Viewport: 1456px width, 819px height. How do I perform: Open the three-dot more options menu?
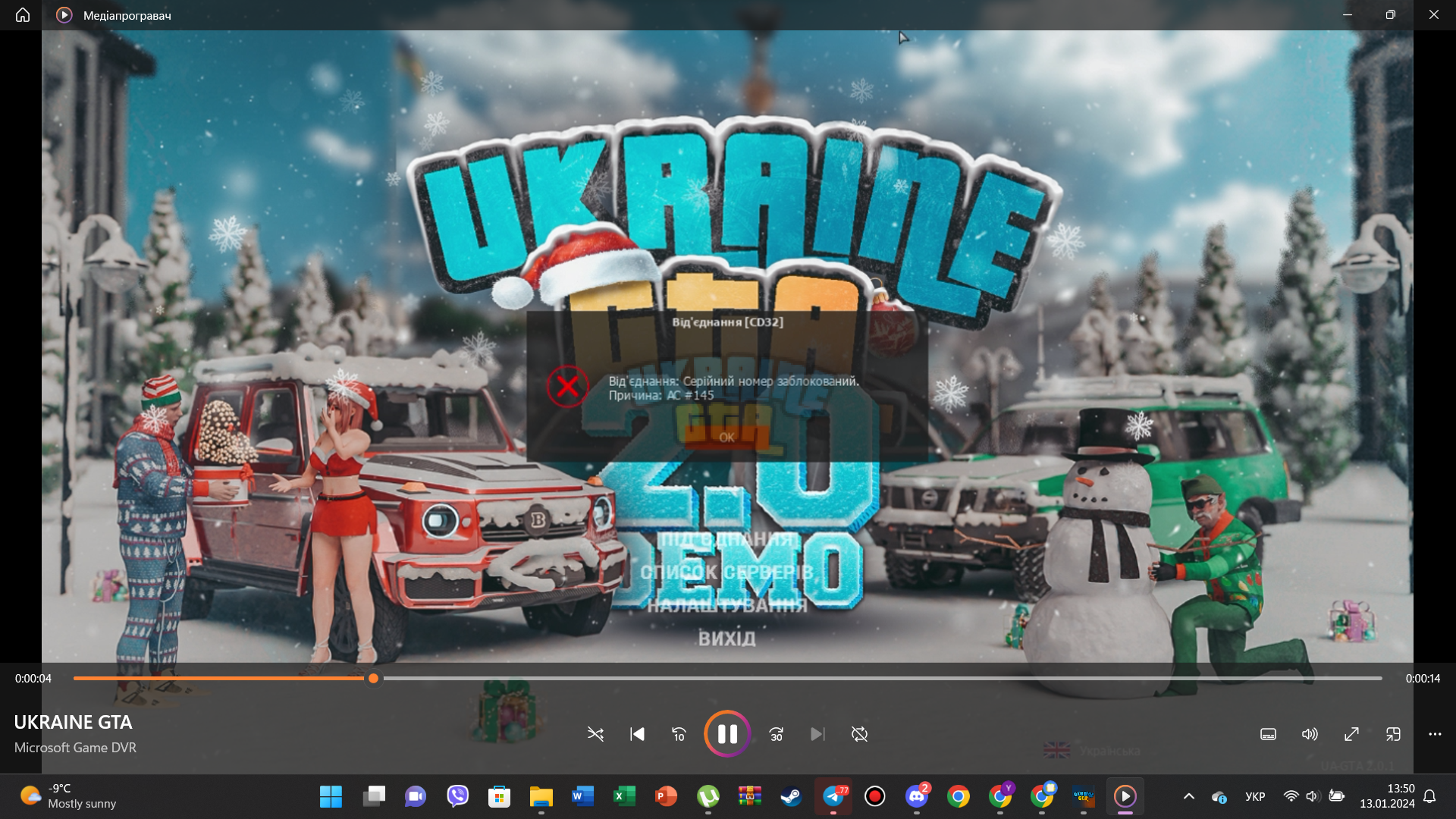[x=1435, y=734]
